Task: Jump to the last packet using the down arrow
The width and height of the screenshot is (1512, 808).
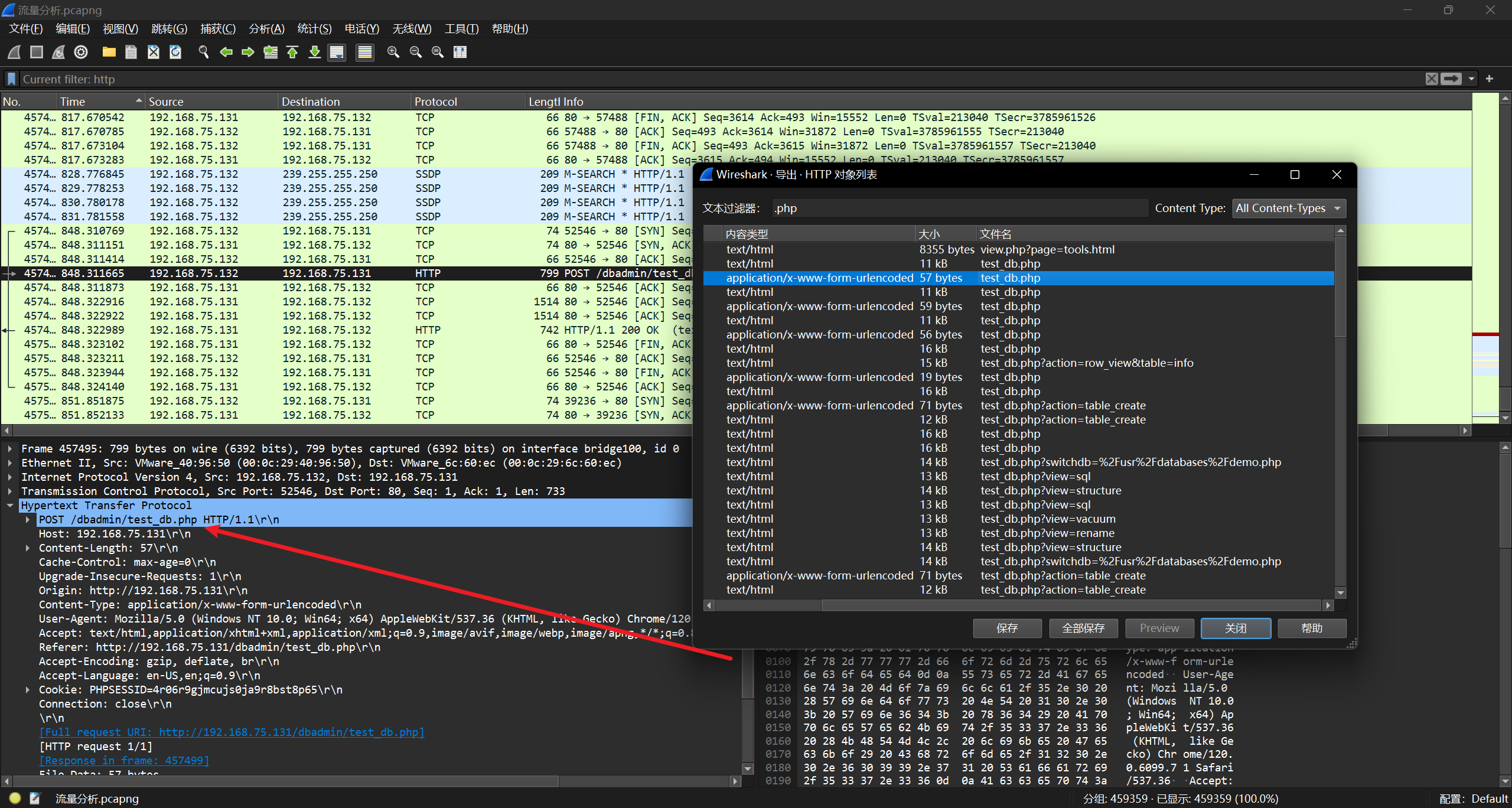Action: point(315,53)
